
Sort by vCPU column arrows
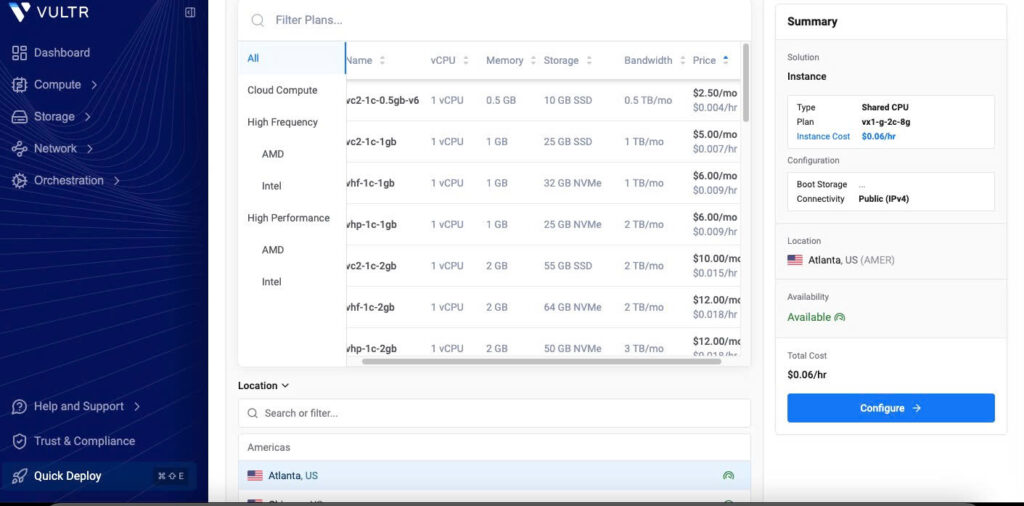(466, 61)
